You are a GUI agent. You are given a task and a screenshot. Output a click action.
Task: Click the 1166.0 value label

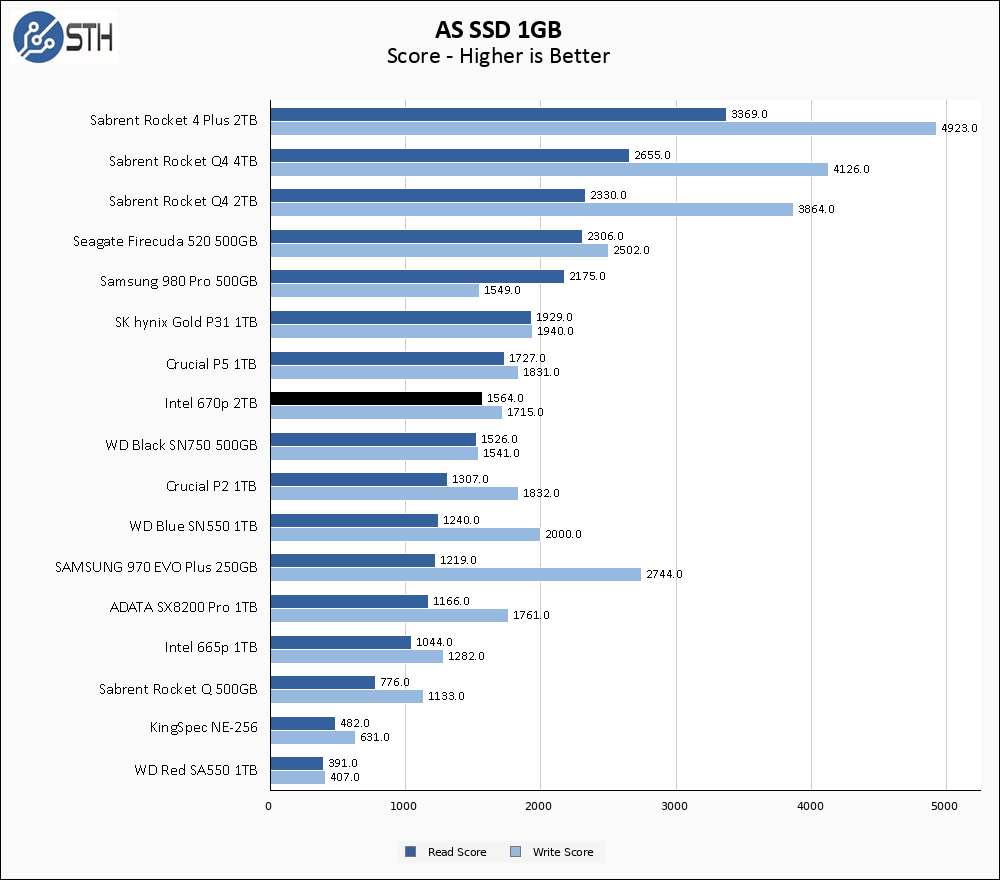(451, 601)
